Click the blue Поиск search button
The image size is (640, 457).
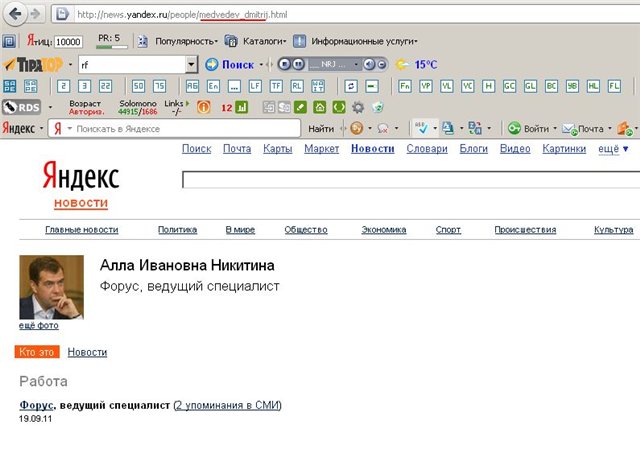click(x=229, y=64)
